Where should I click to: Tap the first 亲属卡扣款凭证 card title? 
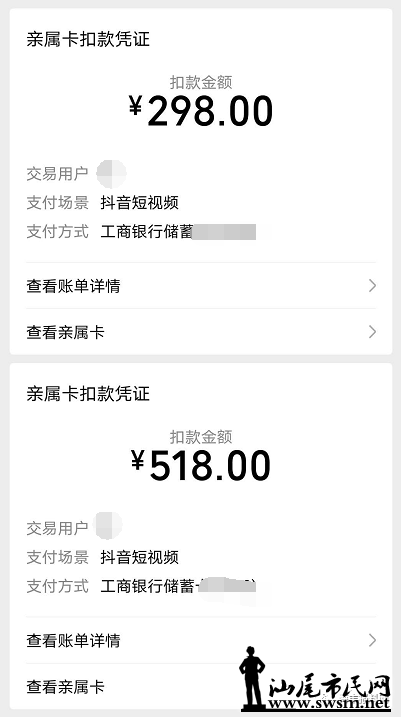click(88, 39)
